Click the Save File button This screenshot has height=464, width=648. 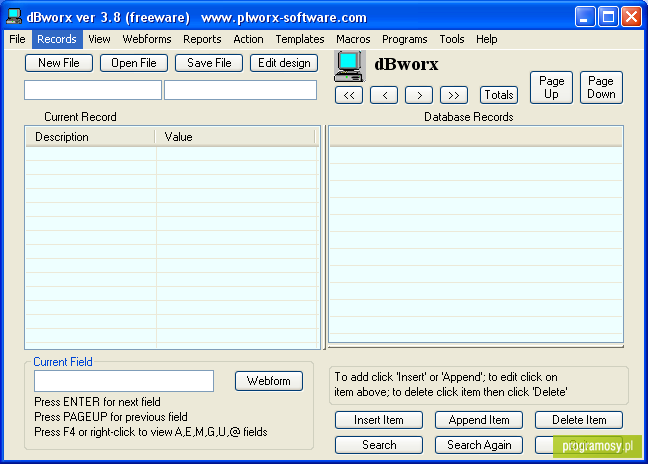tap(209, 63)
